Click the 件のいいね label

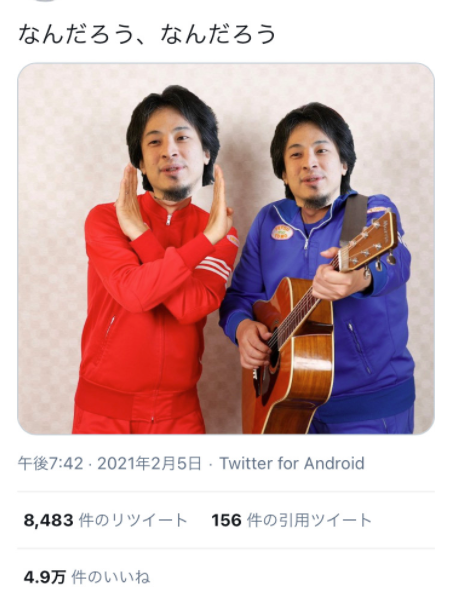111,577
